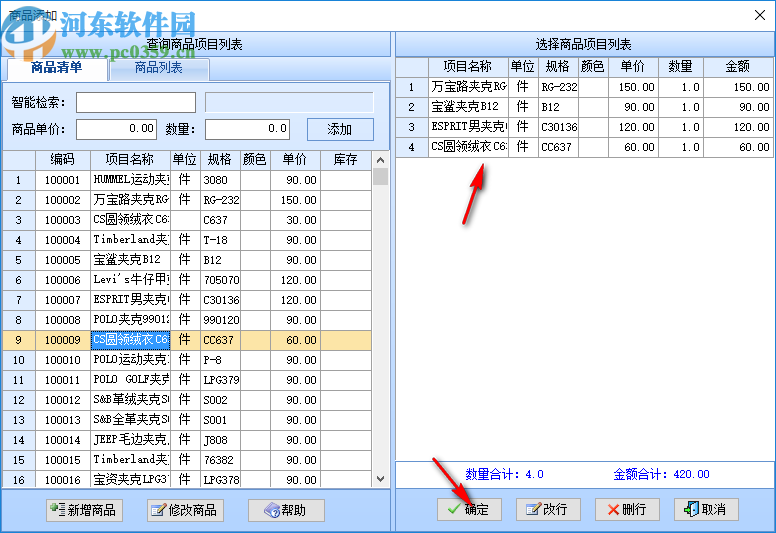The height and width of the screenshot is (533, 776).
Task: Click the edit icon on 修改商品
Action: 158,510
